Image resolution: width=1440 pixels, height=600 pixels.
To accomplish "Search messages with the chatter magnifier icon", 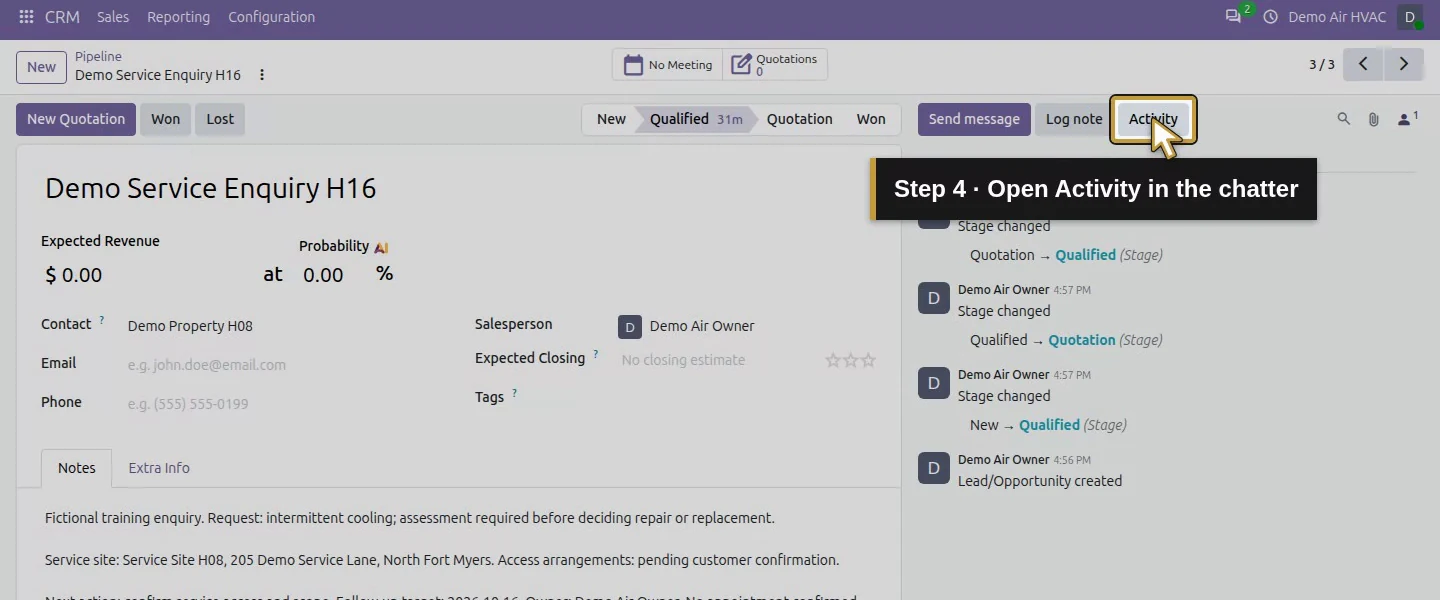I will (x=1344, y=119).
